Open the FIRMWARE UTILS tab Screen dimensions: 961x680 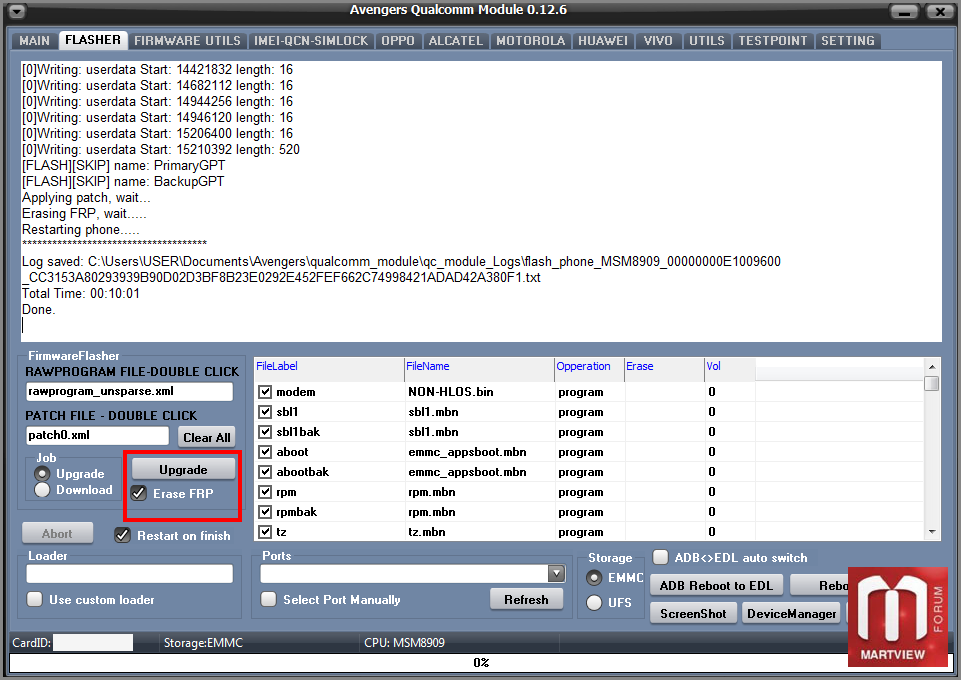[188, 40]
